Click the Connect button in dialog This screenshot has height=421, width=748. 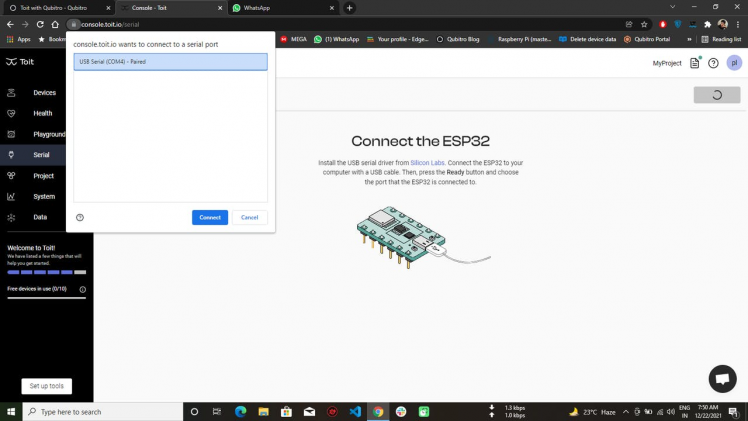pos(210,217)
